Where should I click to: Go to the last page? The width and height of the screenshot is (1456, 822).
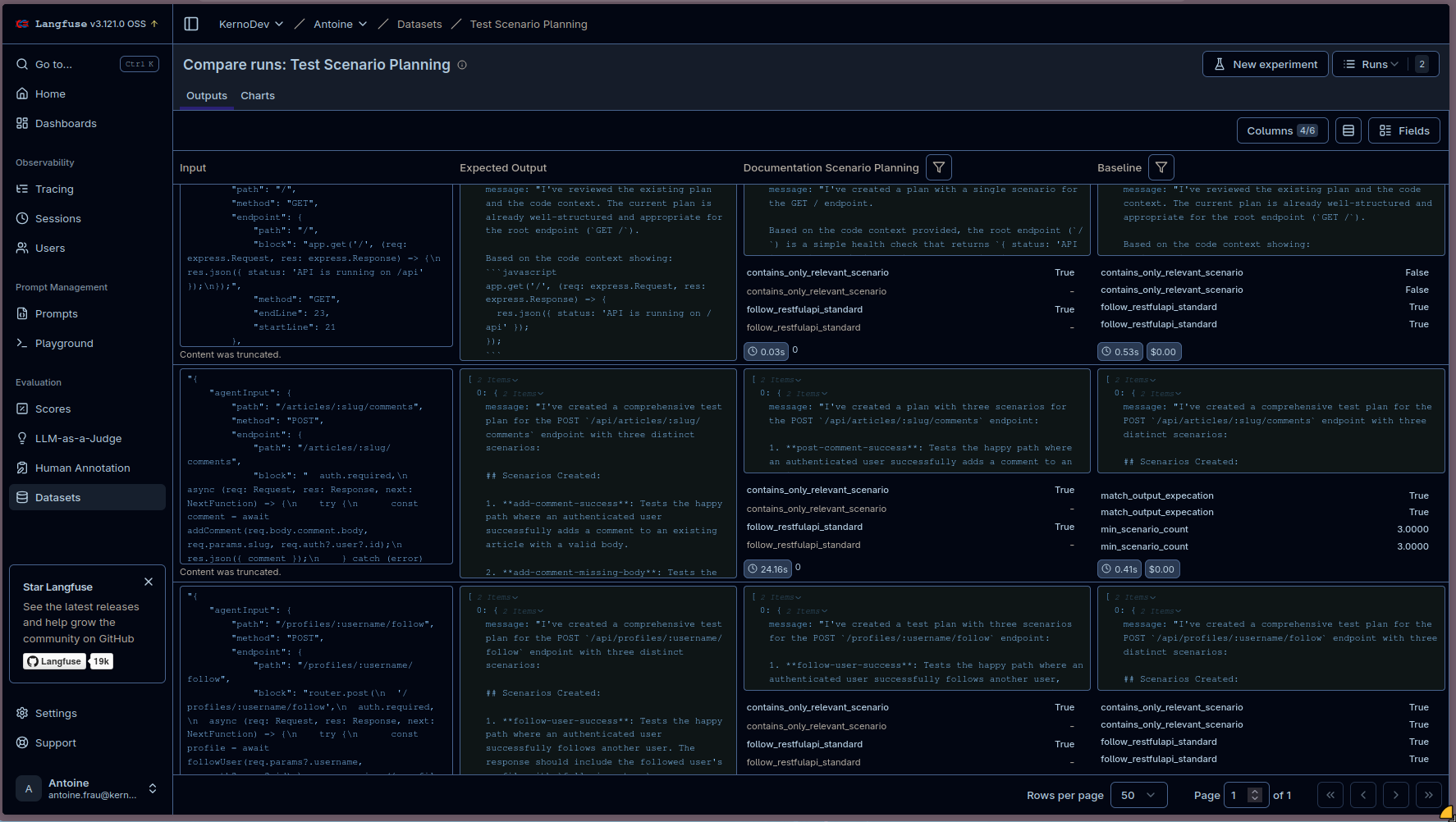1429,795
